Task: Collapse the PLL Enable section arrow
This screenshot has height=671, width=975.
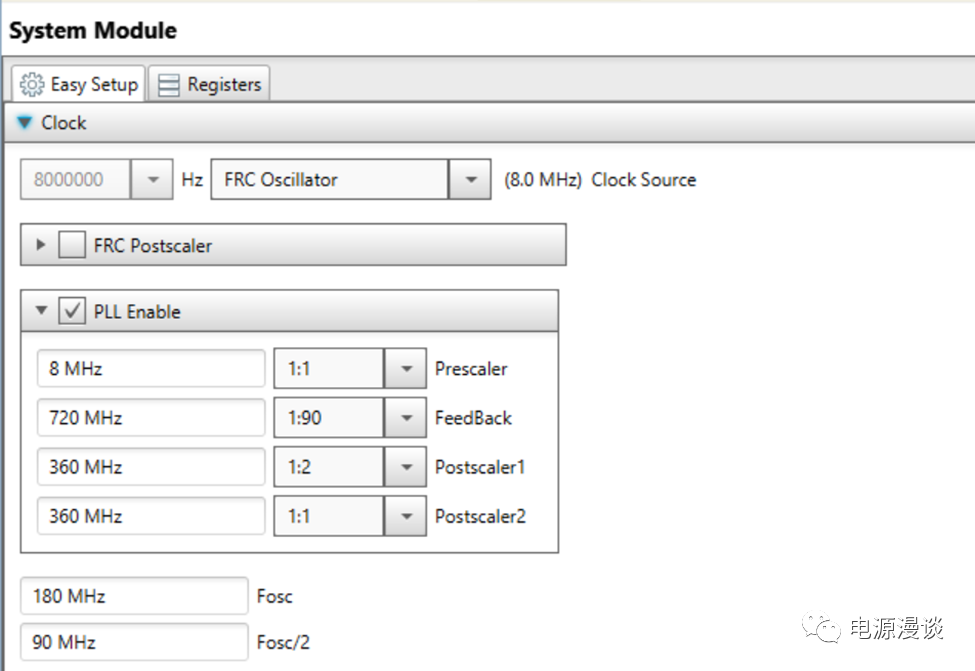Action: (x=41, y=311)
